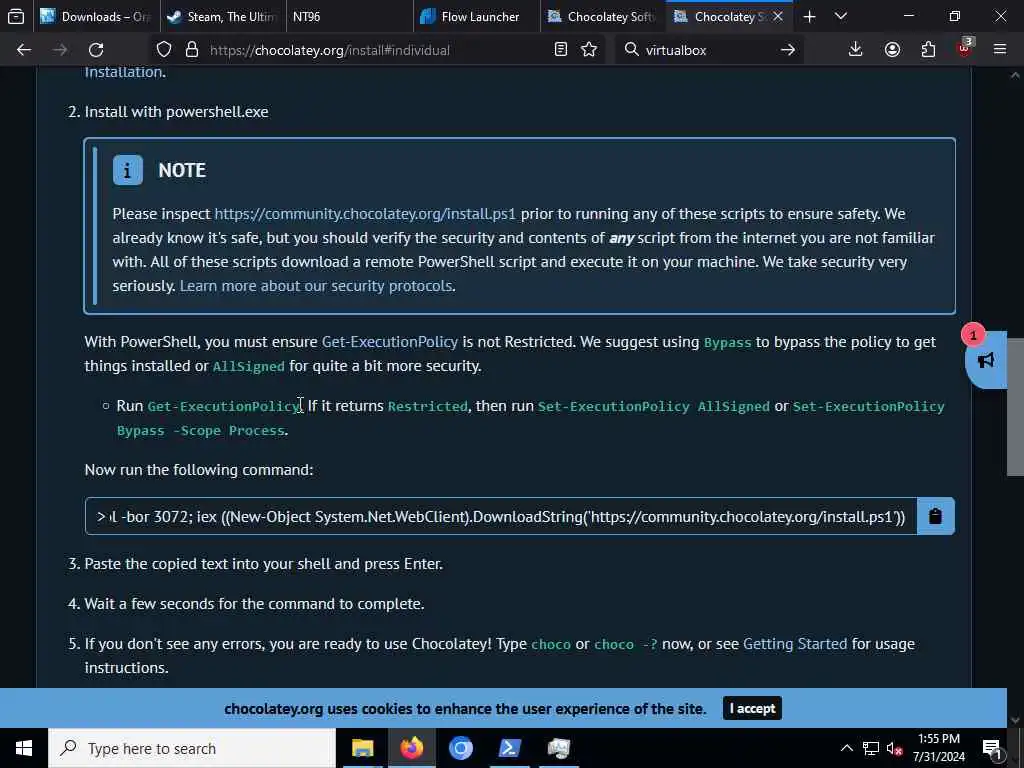
Task: Open the notification center
Action: pyautogui.click(x=993, y=748)
